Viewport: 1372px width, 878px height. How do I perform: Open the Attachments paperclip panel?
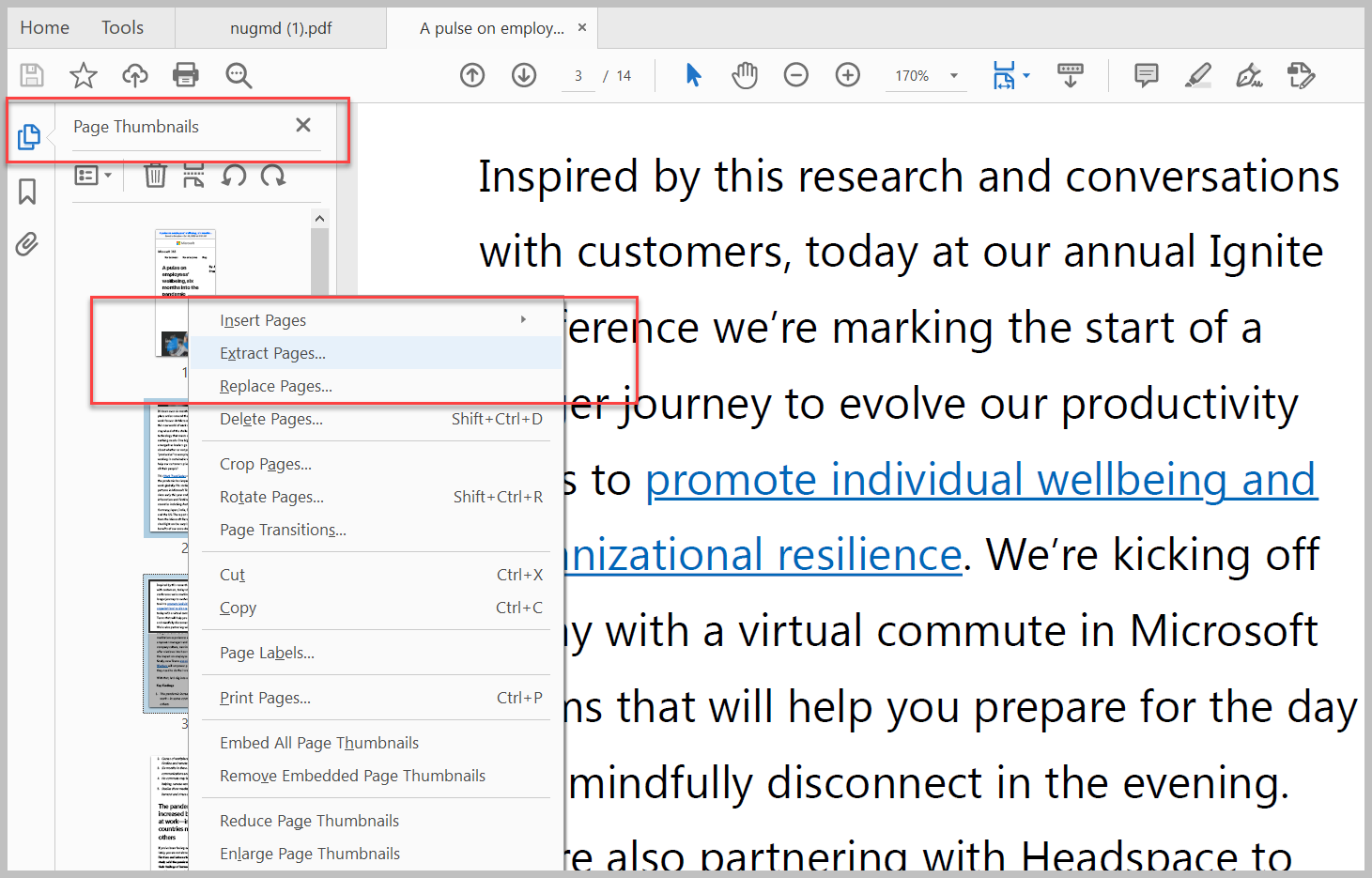[27, 244]
